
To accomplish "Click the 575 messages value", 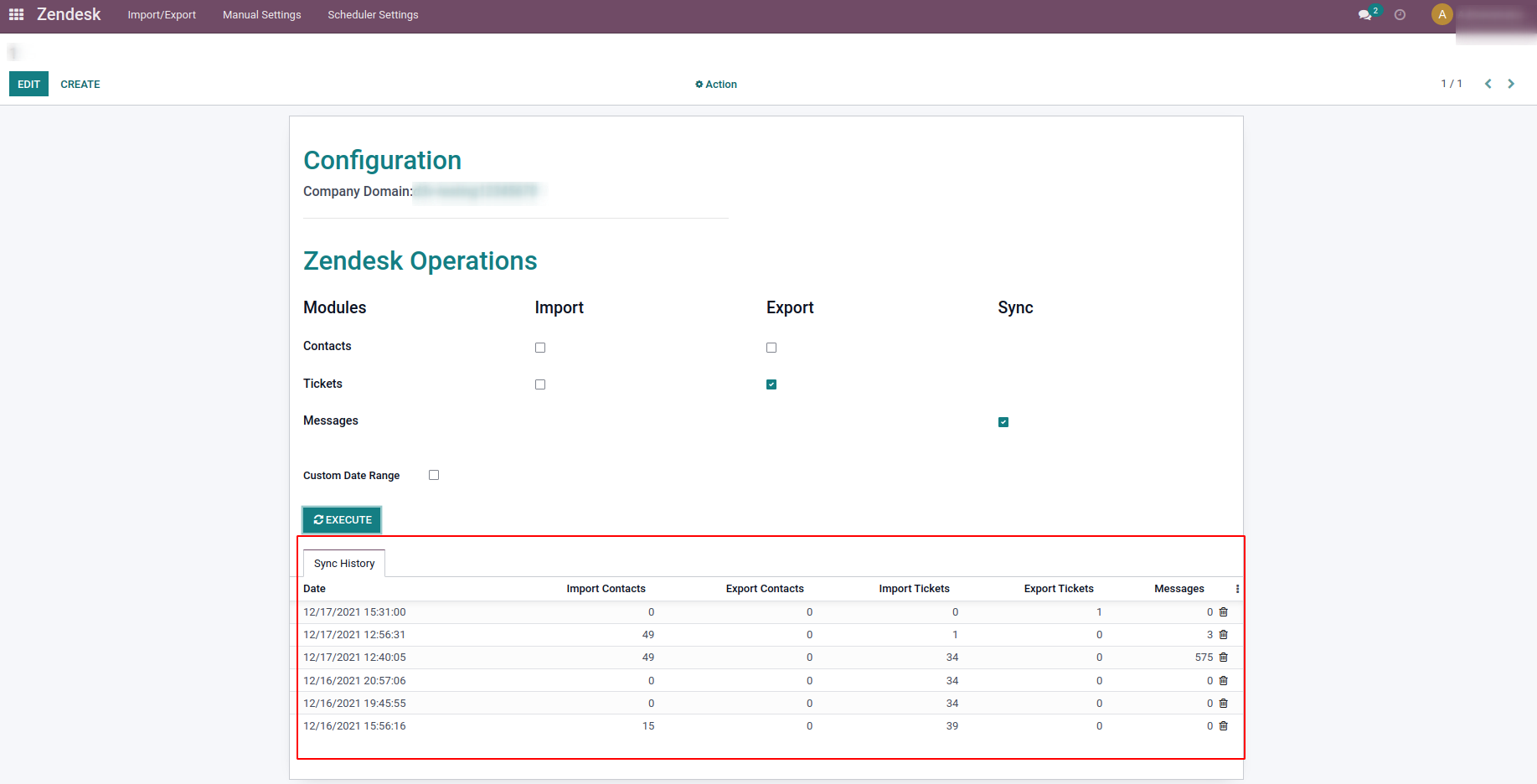I will pos(1204,658).
